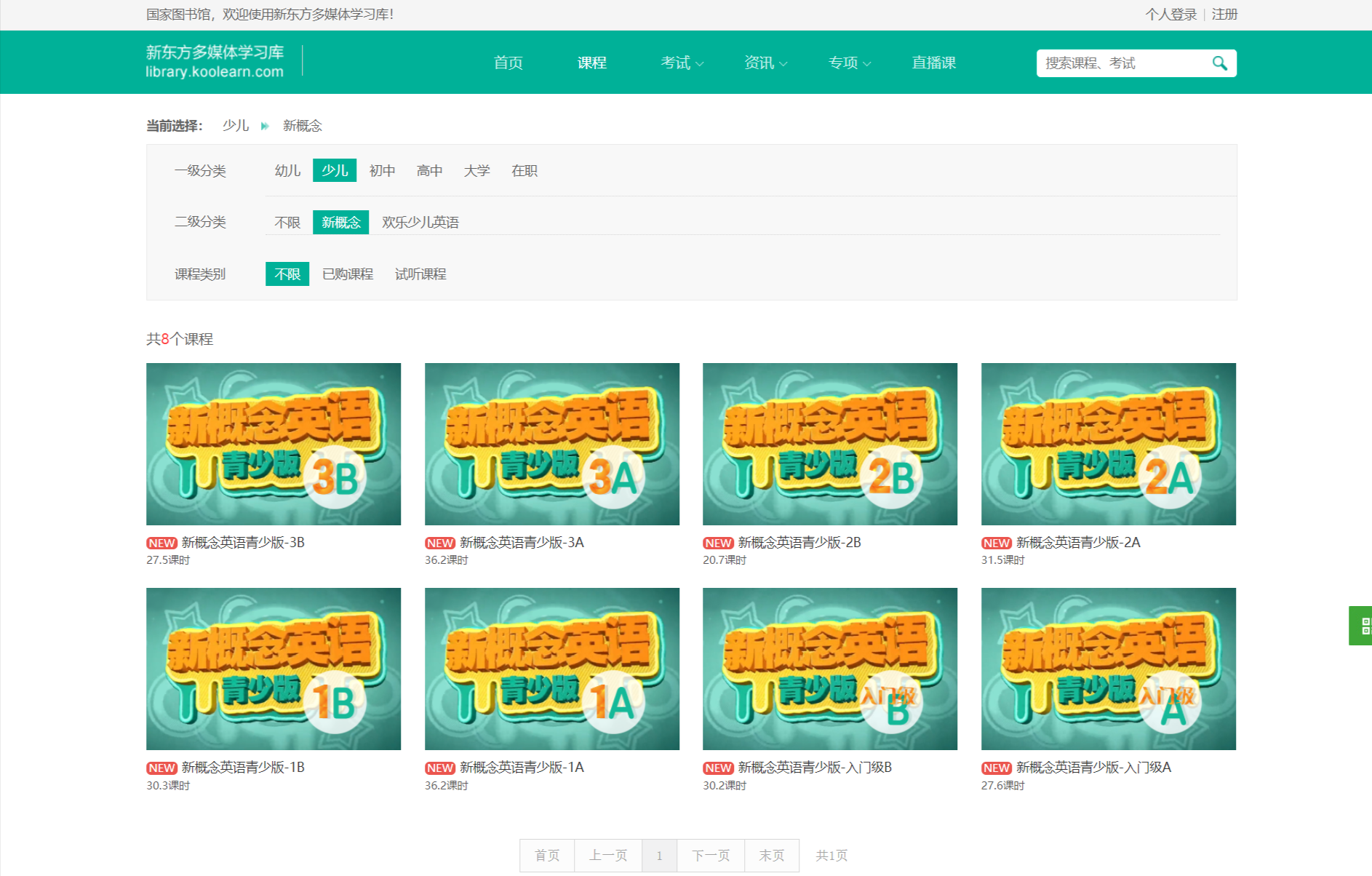
Task: Click the 共8个课程 count text
Action: click(180, 339)
